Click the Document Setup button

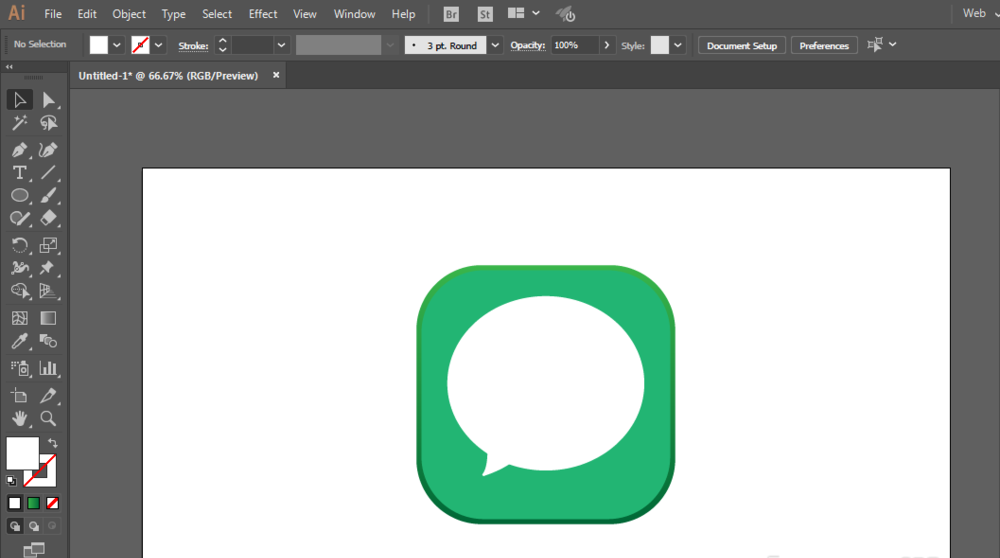tap(742, 45)
